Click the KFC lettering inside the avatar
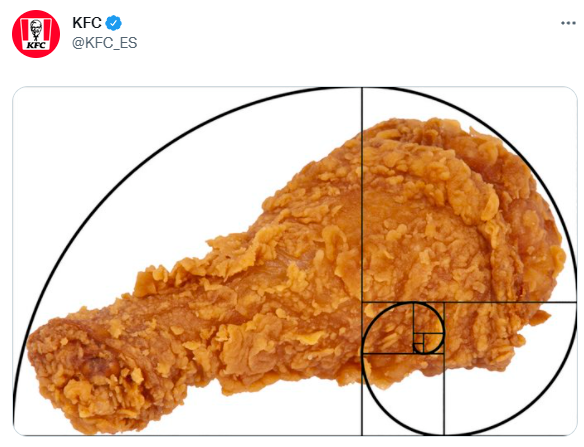 pos(36,45)
